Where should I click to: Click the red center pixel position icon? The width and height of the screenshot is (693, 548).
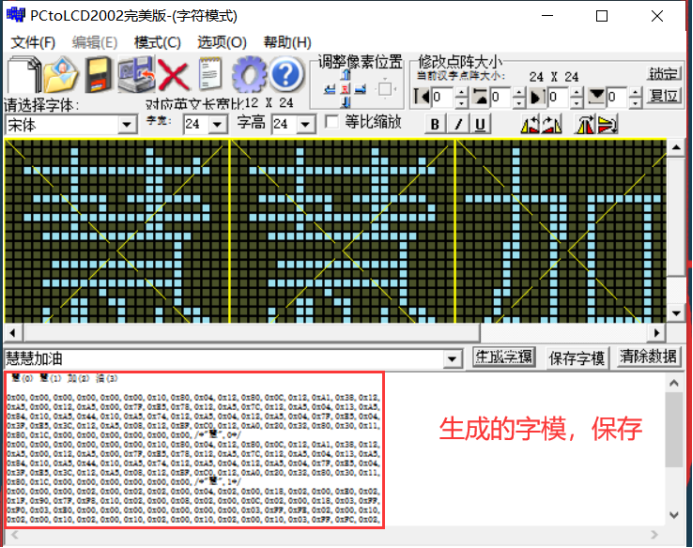pos(345,89)
